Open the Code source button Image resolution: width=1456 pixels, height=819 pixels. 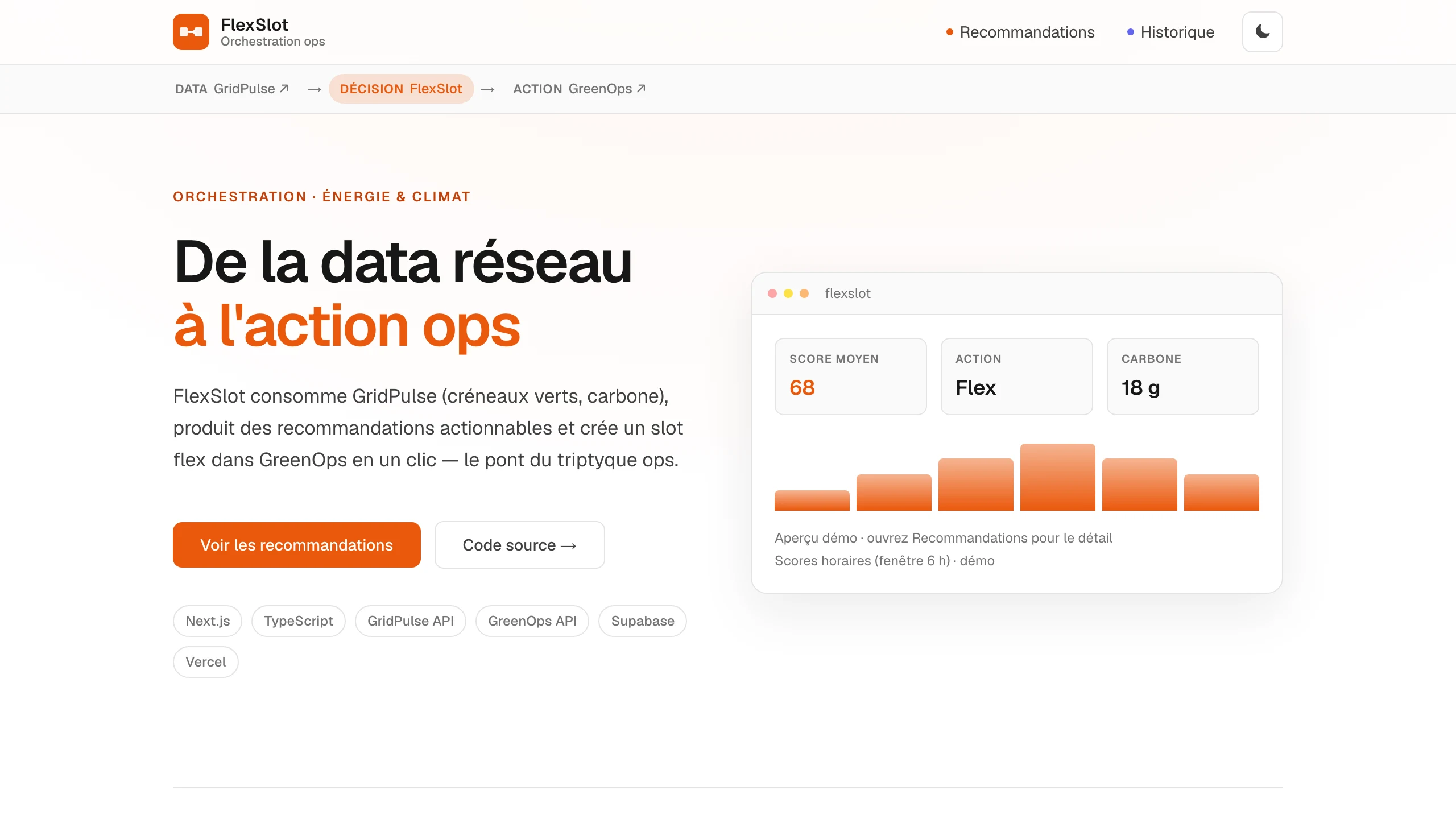click(x=519, y=545)
